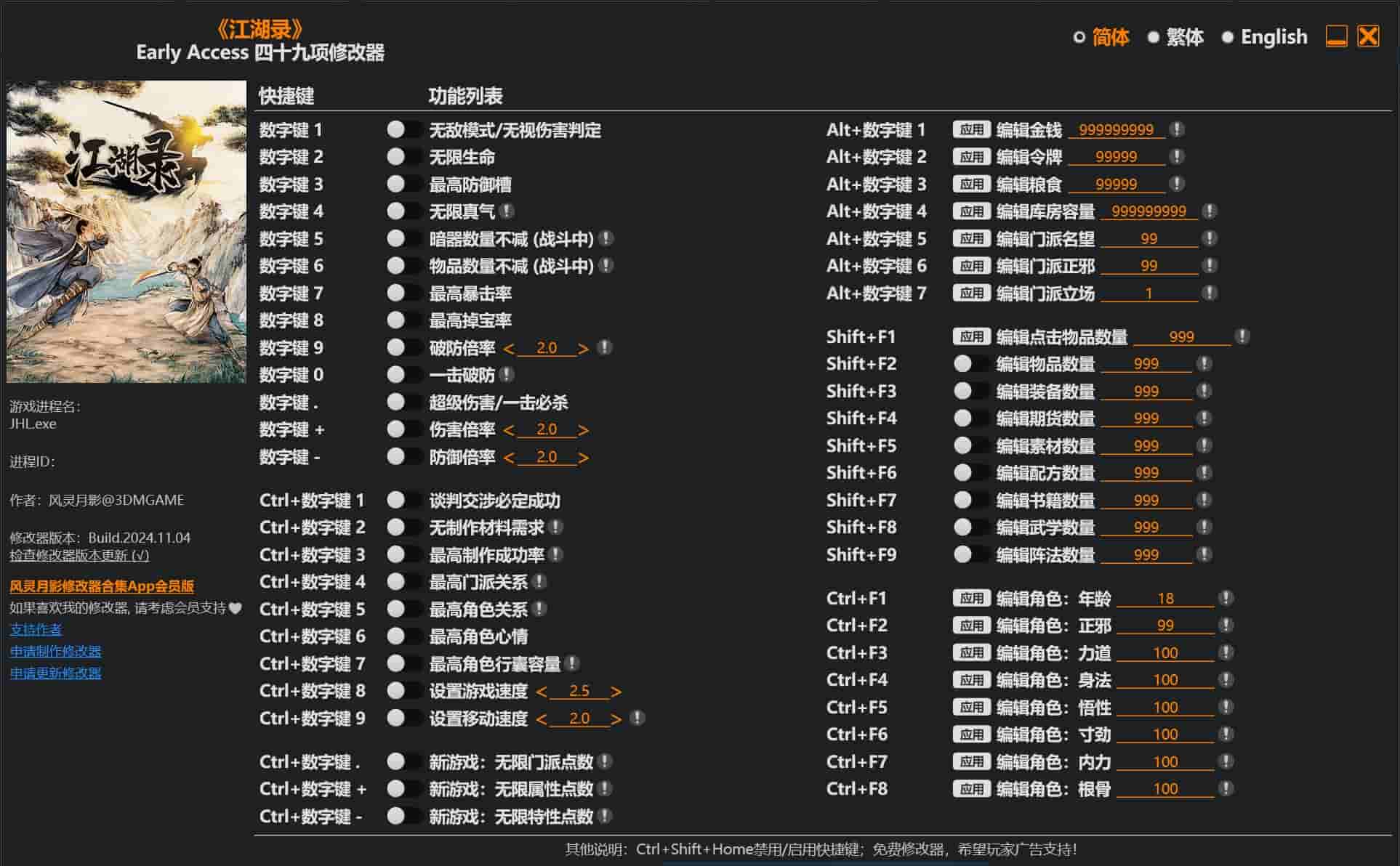This screenshot has width=1400, height=866.
Task: Click info icon next to 无限真气
Action: [507, 211]
